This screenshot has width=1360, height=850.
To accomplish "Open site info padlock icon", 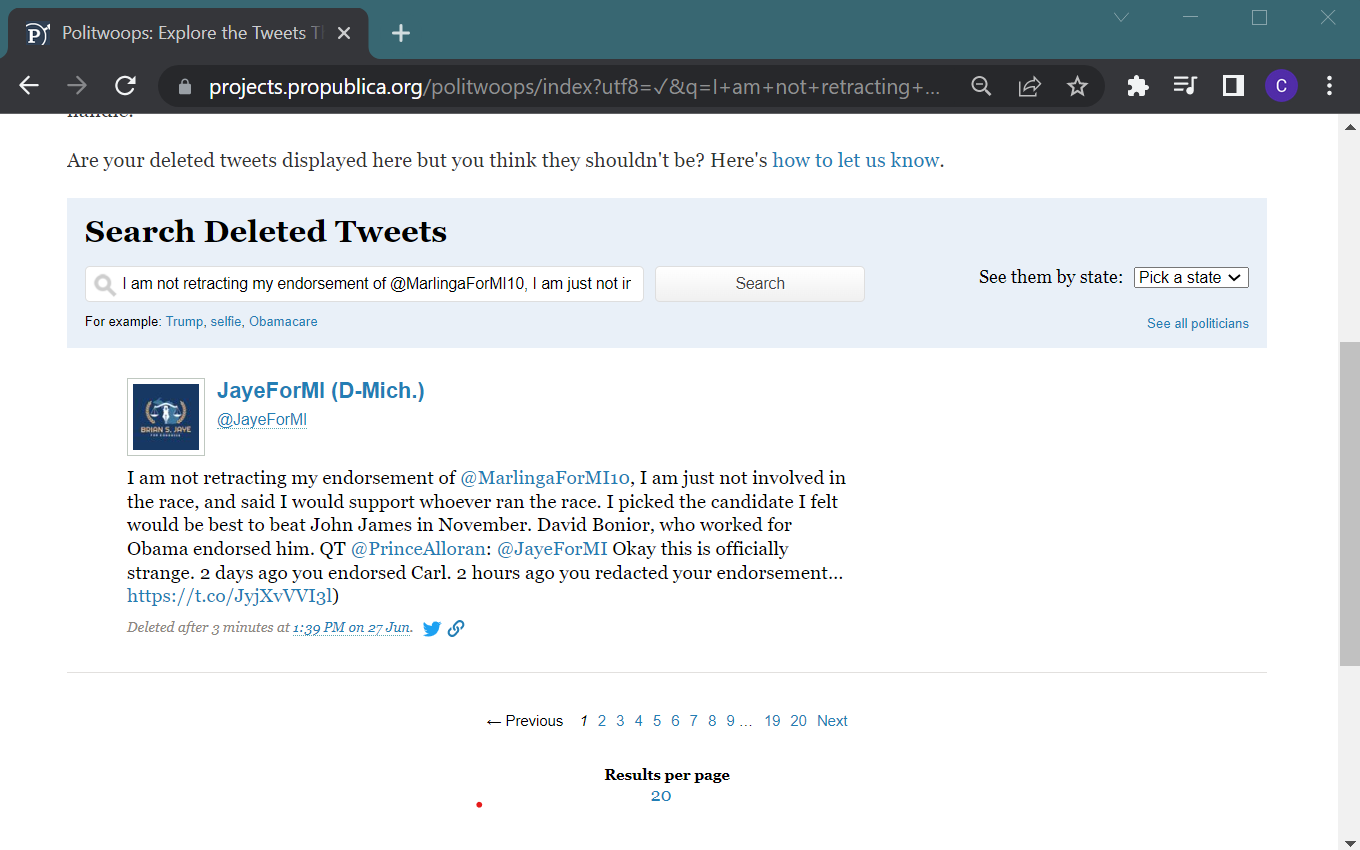I will 184,87.
